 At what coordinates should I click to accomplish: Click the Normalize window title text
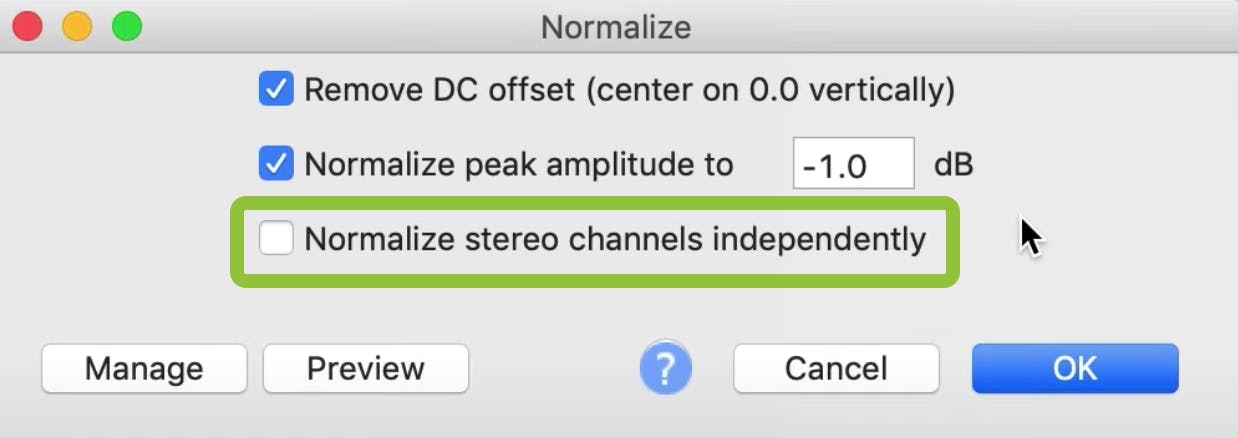(616, 26)
